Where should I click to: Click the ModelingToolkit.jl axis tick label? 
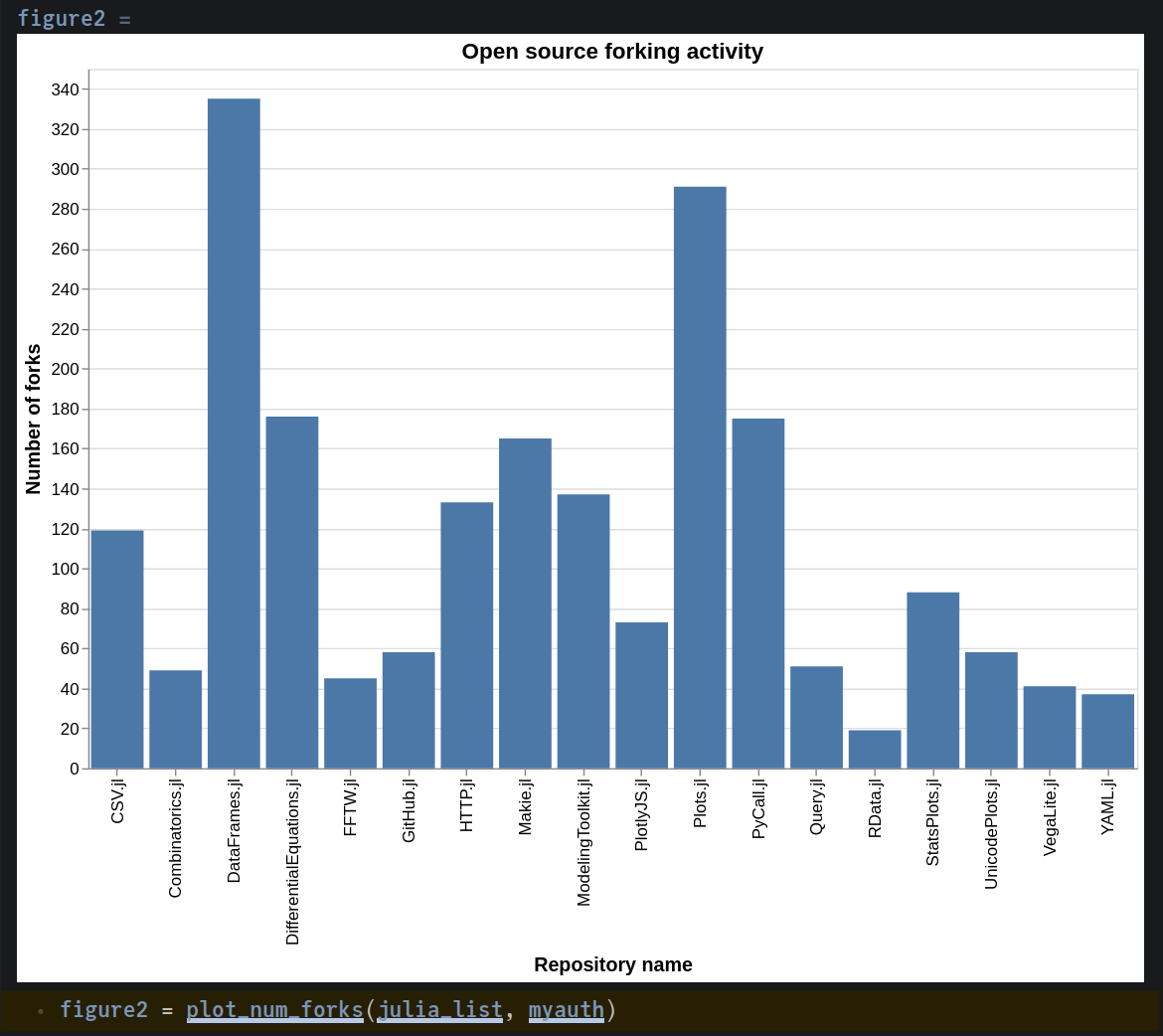[x=583, y=842]
